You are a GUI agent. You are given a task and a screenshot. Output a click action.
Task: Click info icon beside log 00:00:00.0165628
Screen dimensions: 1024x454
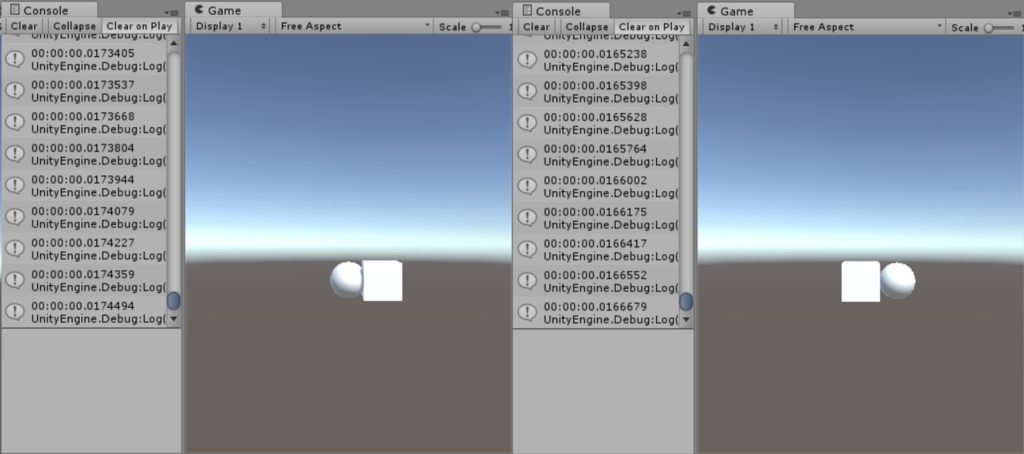[x=527, y=123]
